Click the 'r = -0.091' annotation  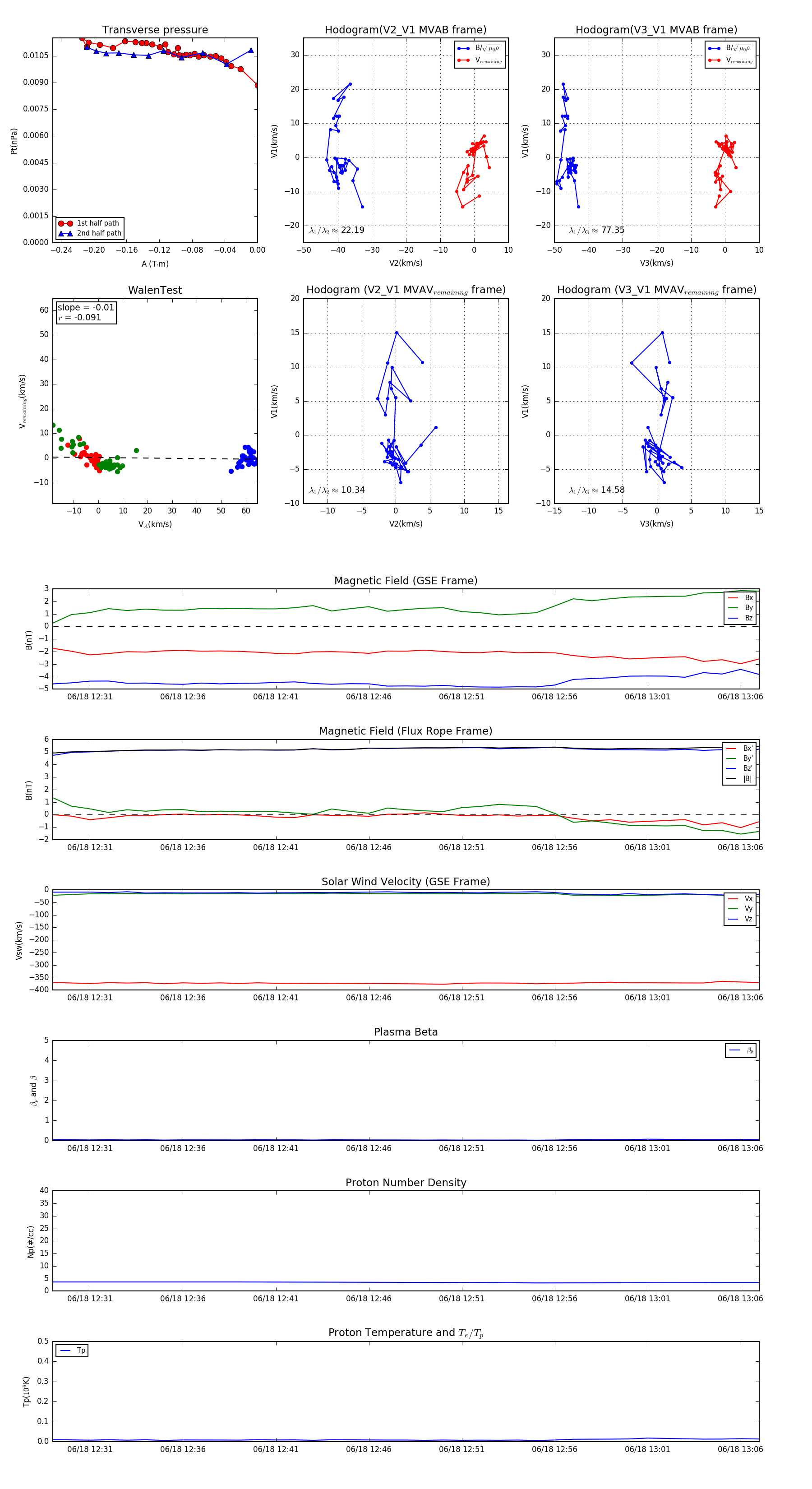point(80,317)
